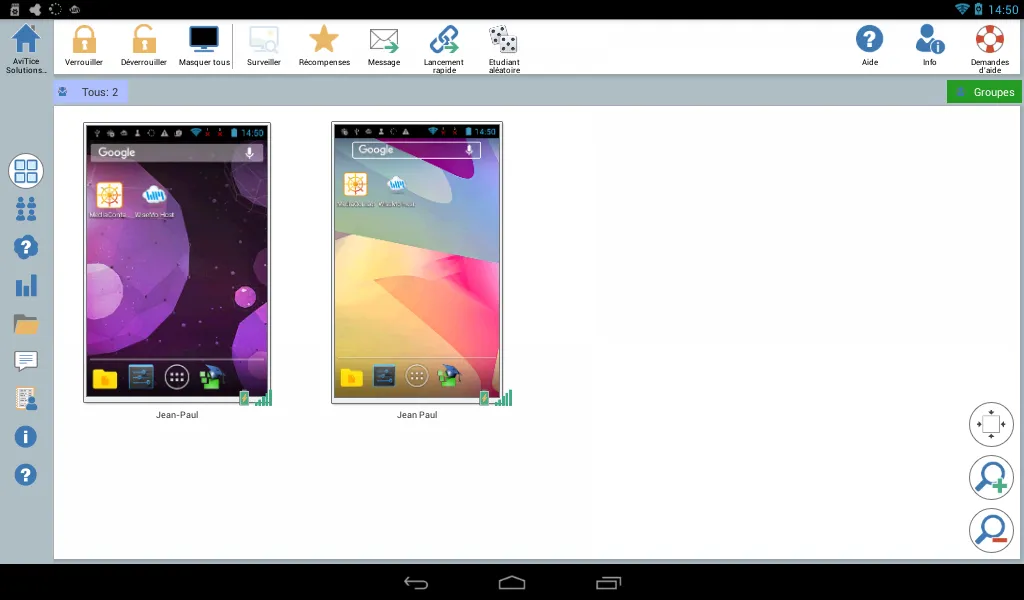Select Masquer tous monitor icon
Image resolution: width=1024 pixels, height=600 pixels.
pyautogui.click(x=204, y=40)
